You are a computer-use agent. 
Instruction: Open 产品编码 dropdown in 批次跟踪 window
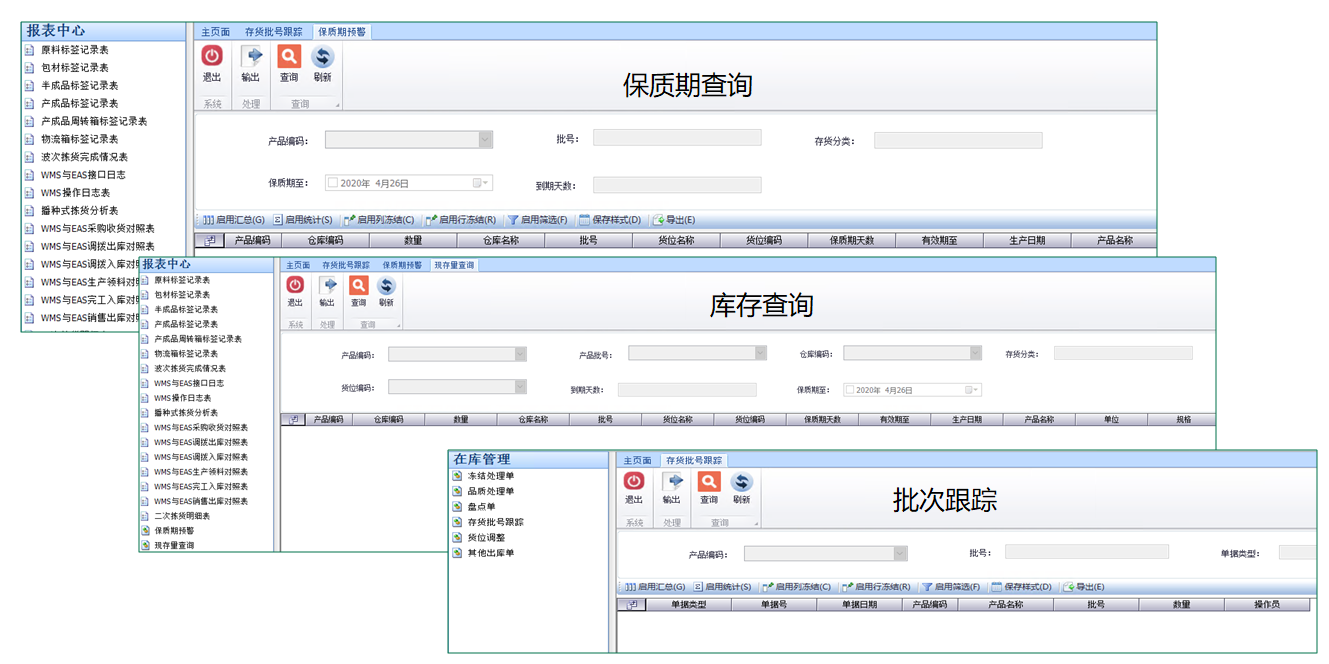point(900,553)
